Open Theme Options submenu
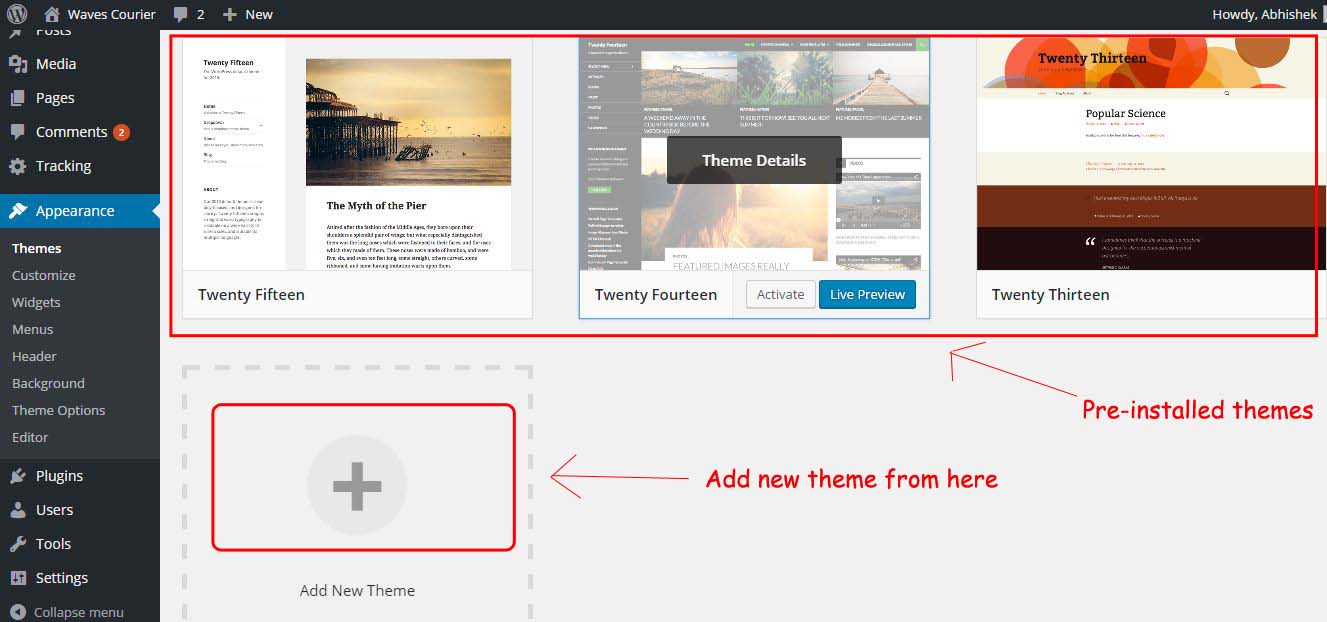Screen dimensions: 1327x622 (x=58, y=410)
